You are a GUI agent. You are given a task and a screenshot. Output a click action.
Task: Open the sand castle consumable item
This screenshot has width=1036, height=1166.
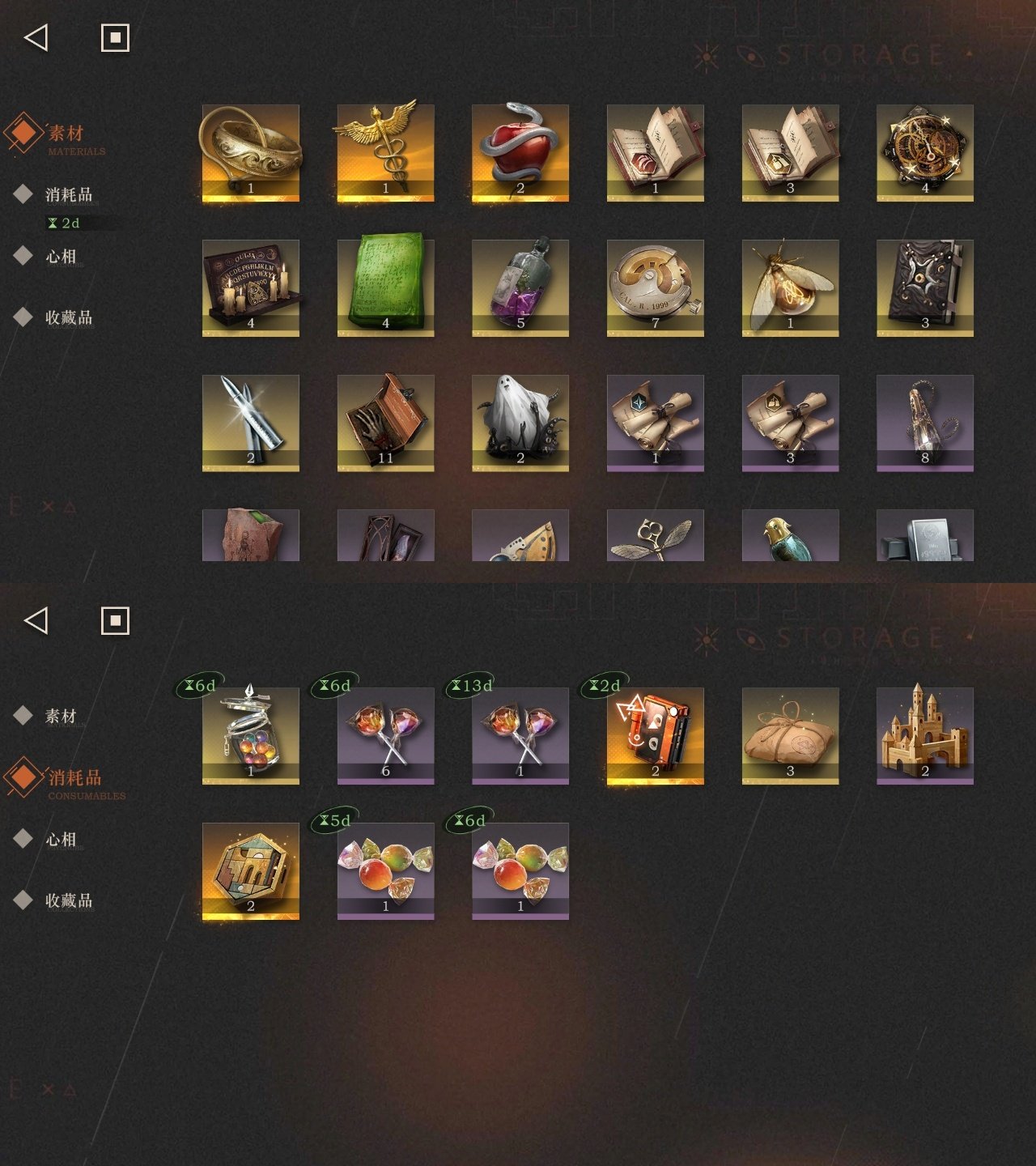(x=925, y=735)
